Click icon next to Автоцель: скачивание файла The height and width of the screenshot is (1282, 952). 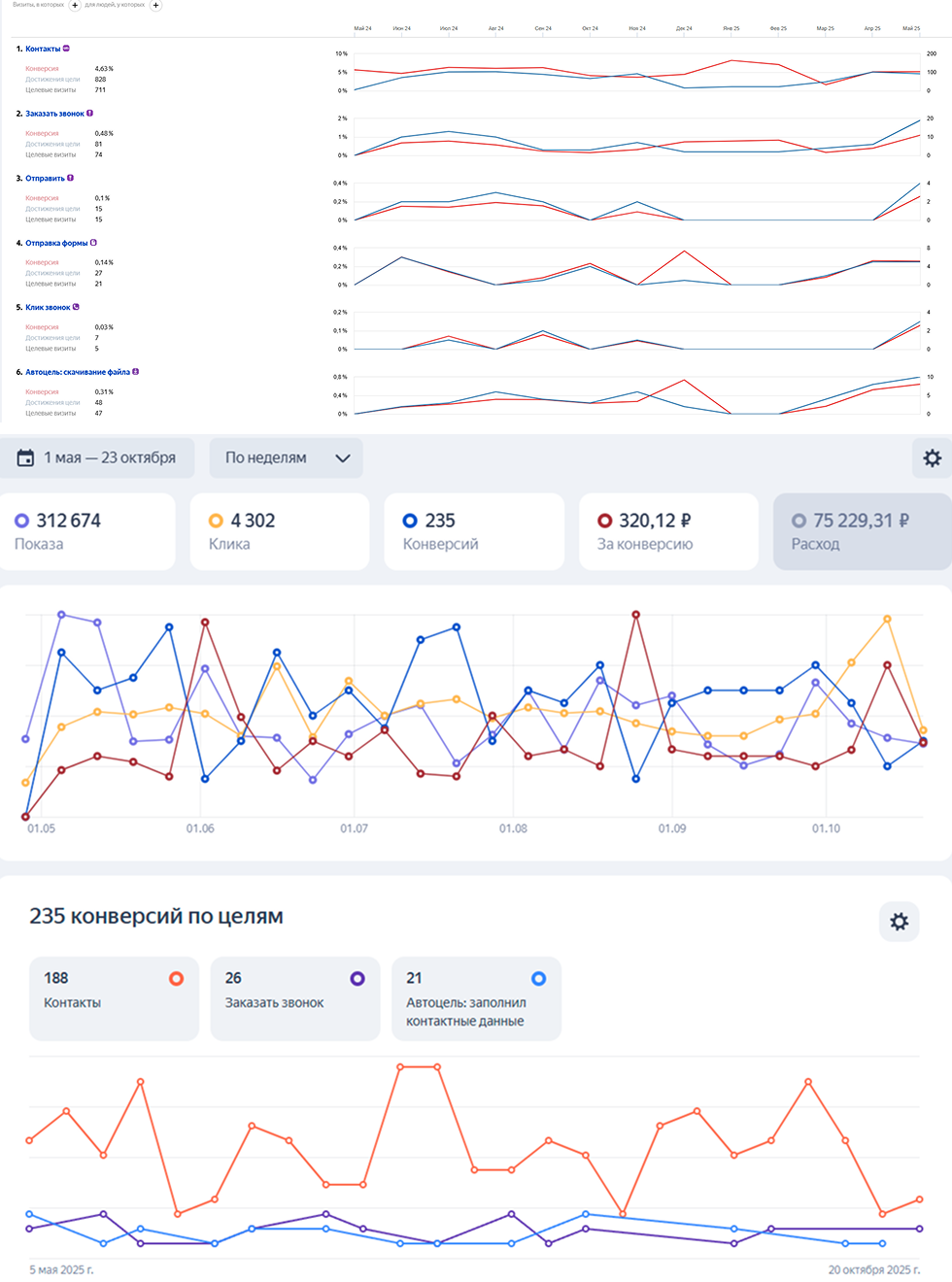136,372
